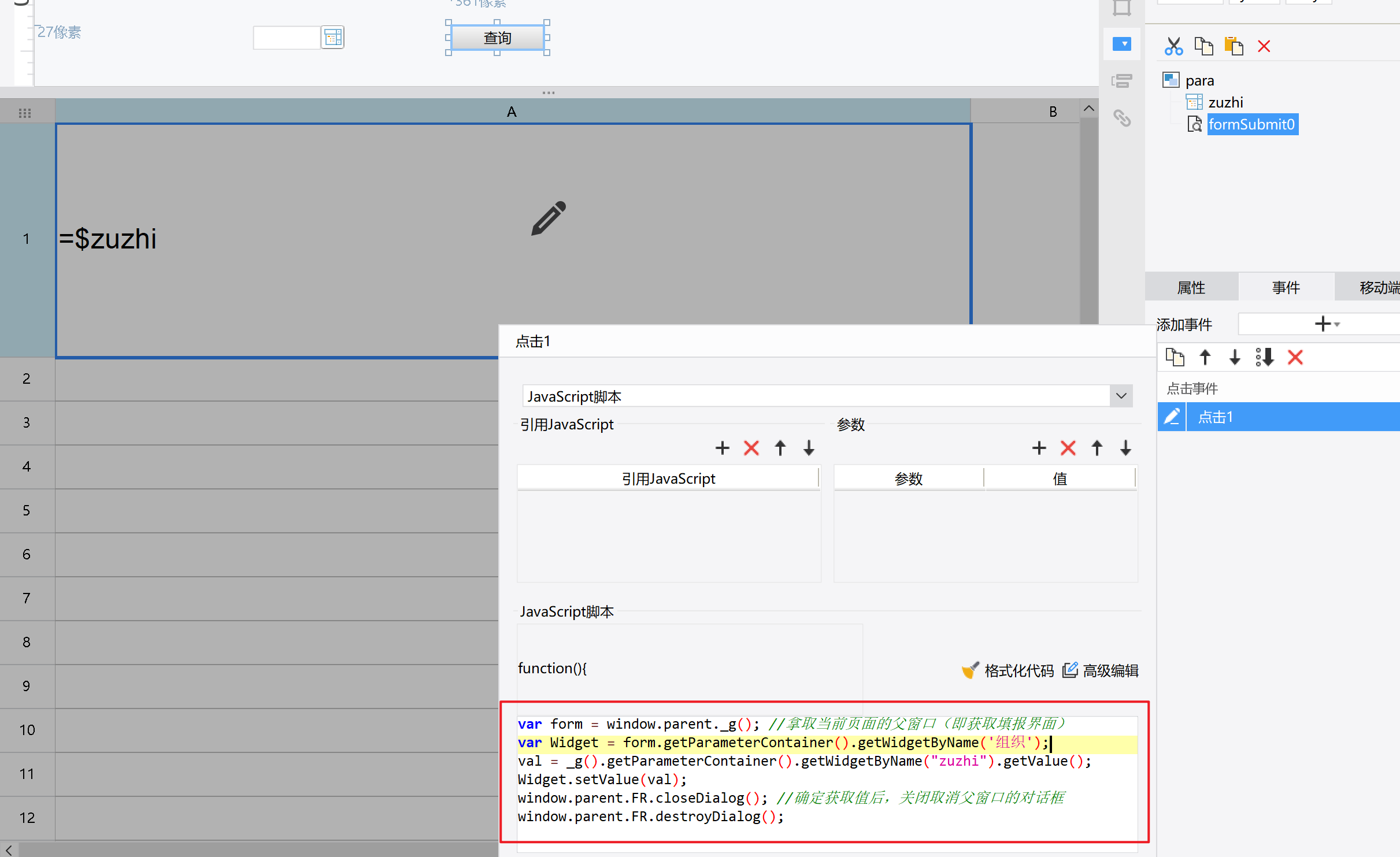1400x857 pixels.
Task: Select row 5 header
Action: tap(27, 510)
